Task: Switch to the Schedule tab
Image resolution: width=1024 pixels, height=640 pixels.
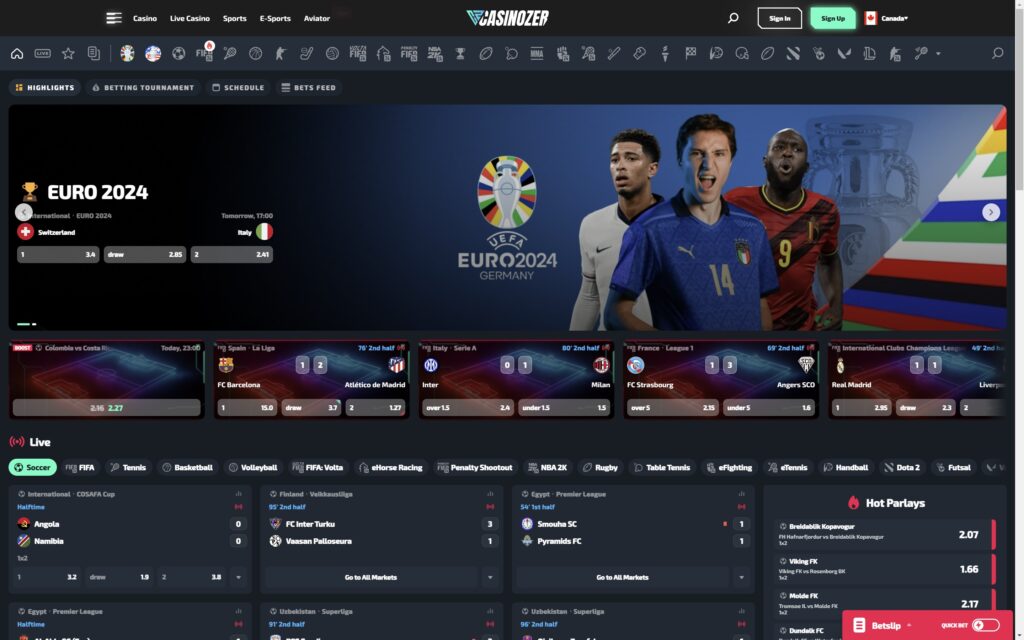Action: (x=238, y=88)
